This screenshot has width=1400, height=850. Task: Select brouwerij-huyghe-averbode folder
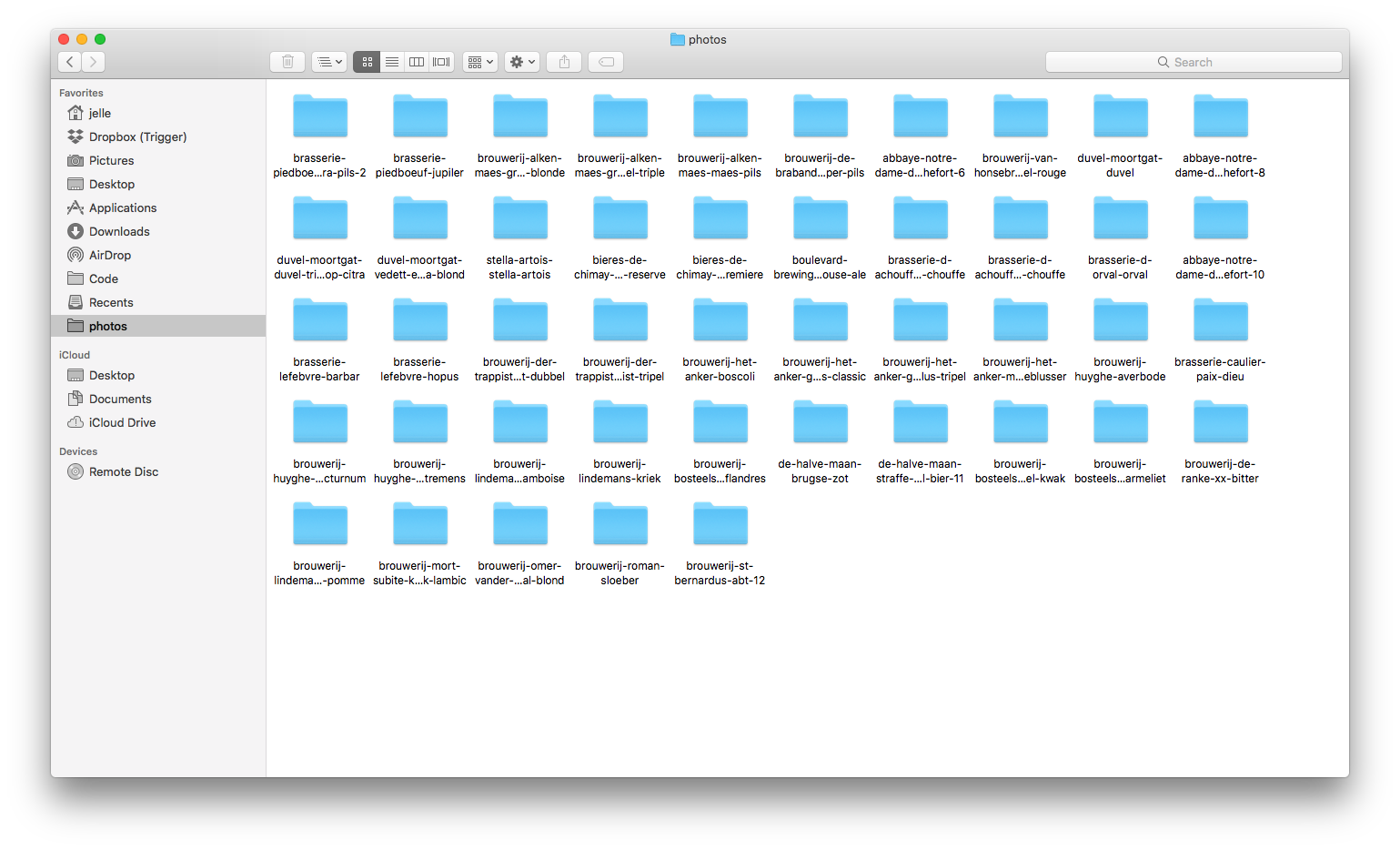pyautogui.click(x=1120, y=321)
